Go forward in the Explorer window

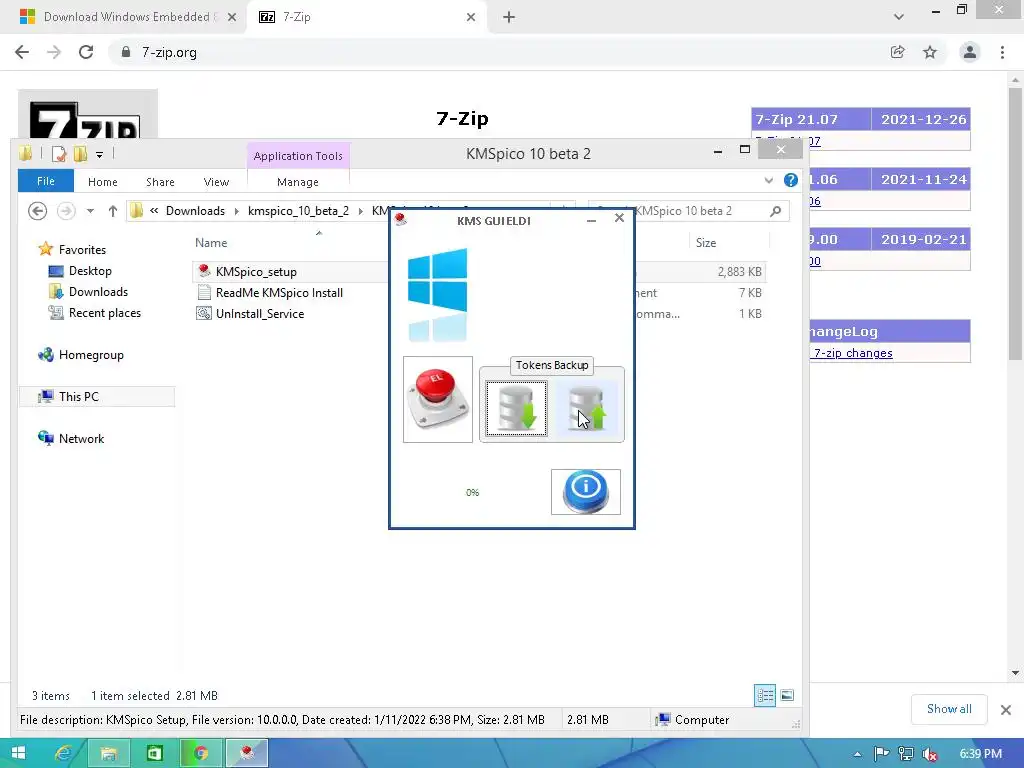(66, 211)
